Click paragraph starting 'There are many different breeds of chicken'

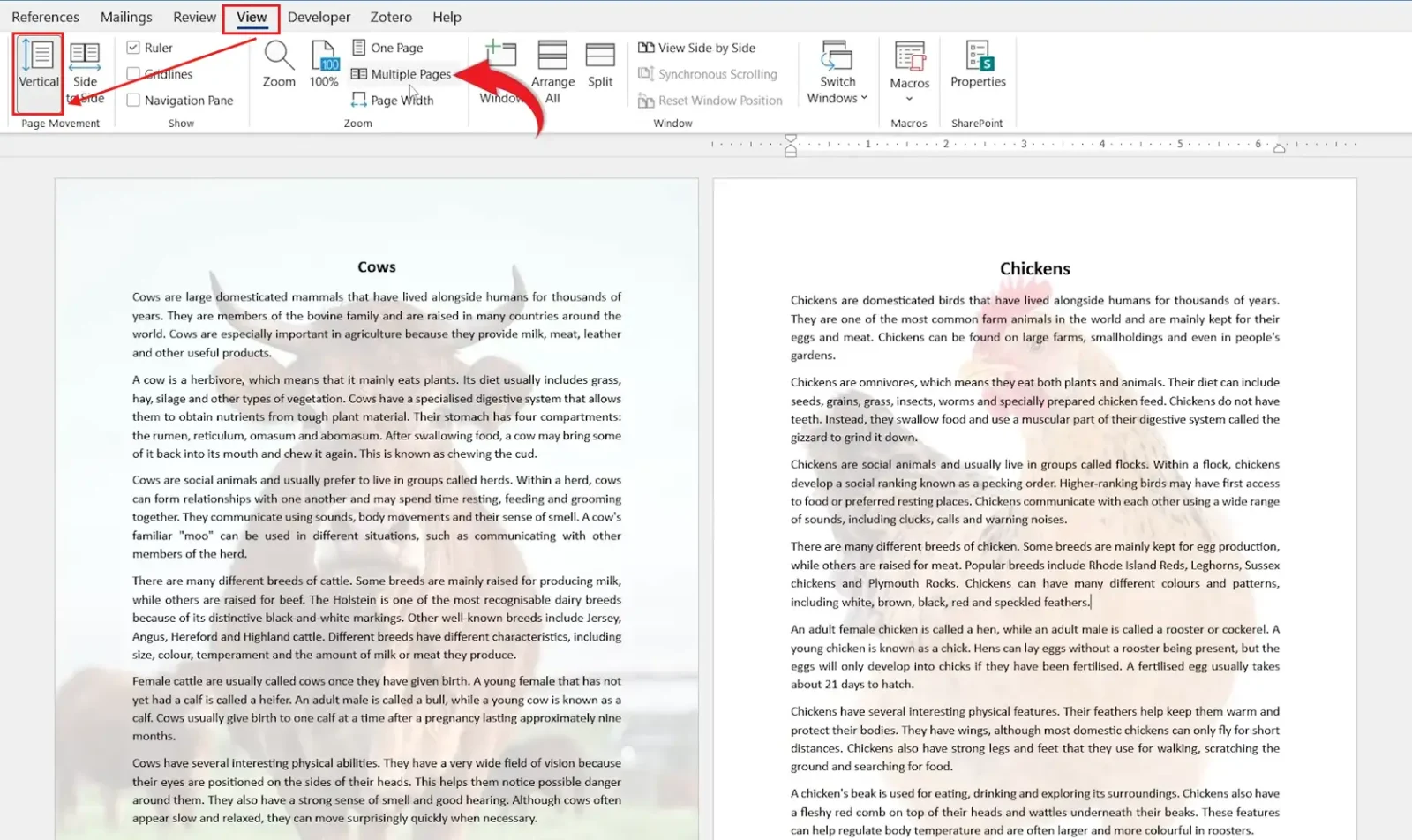click(x=1035, y=574)
